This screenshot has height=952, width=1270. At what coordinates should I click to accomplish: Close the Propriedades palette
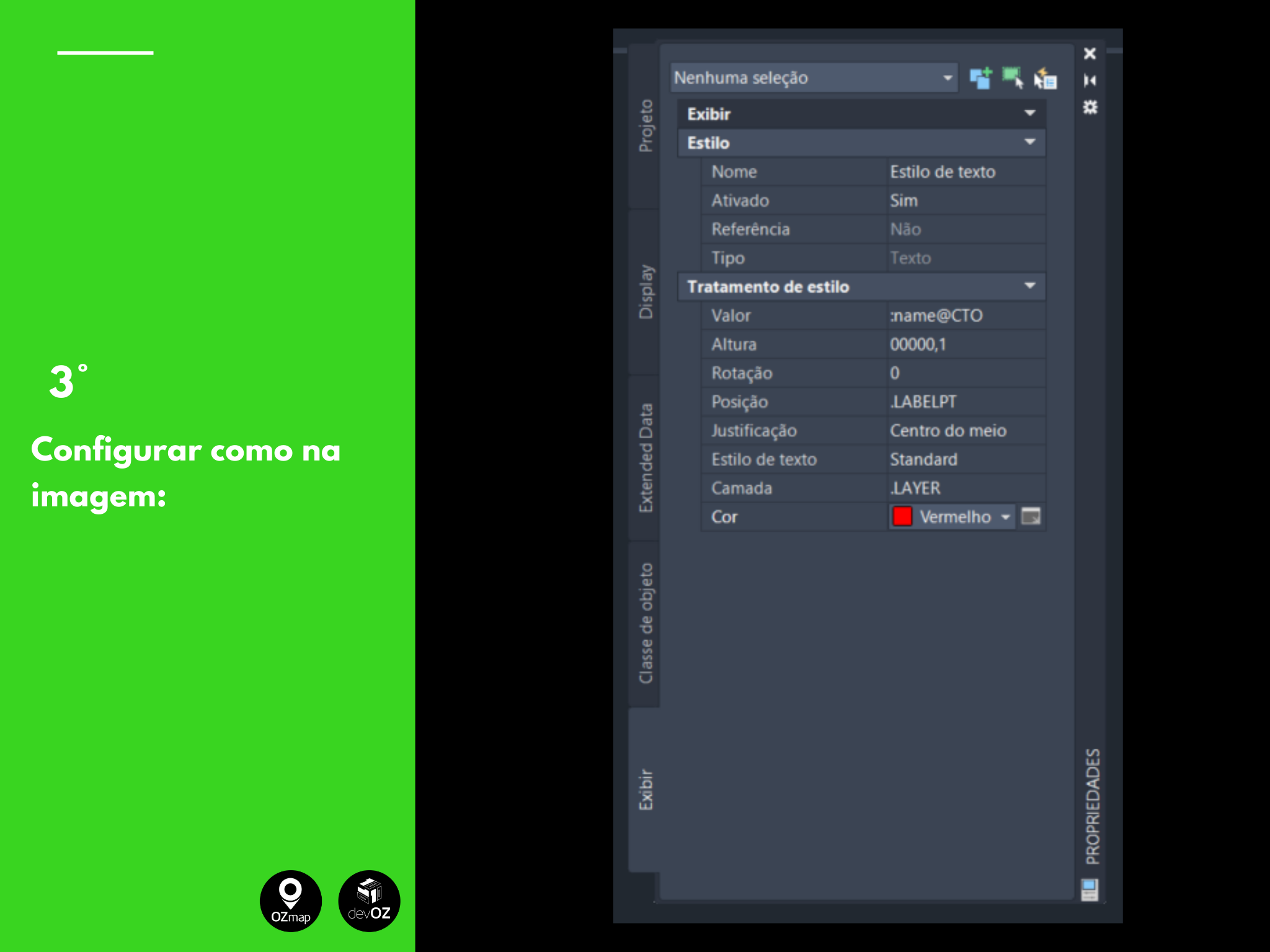pos(1090,54)
